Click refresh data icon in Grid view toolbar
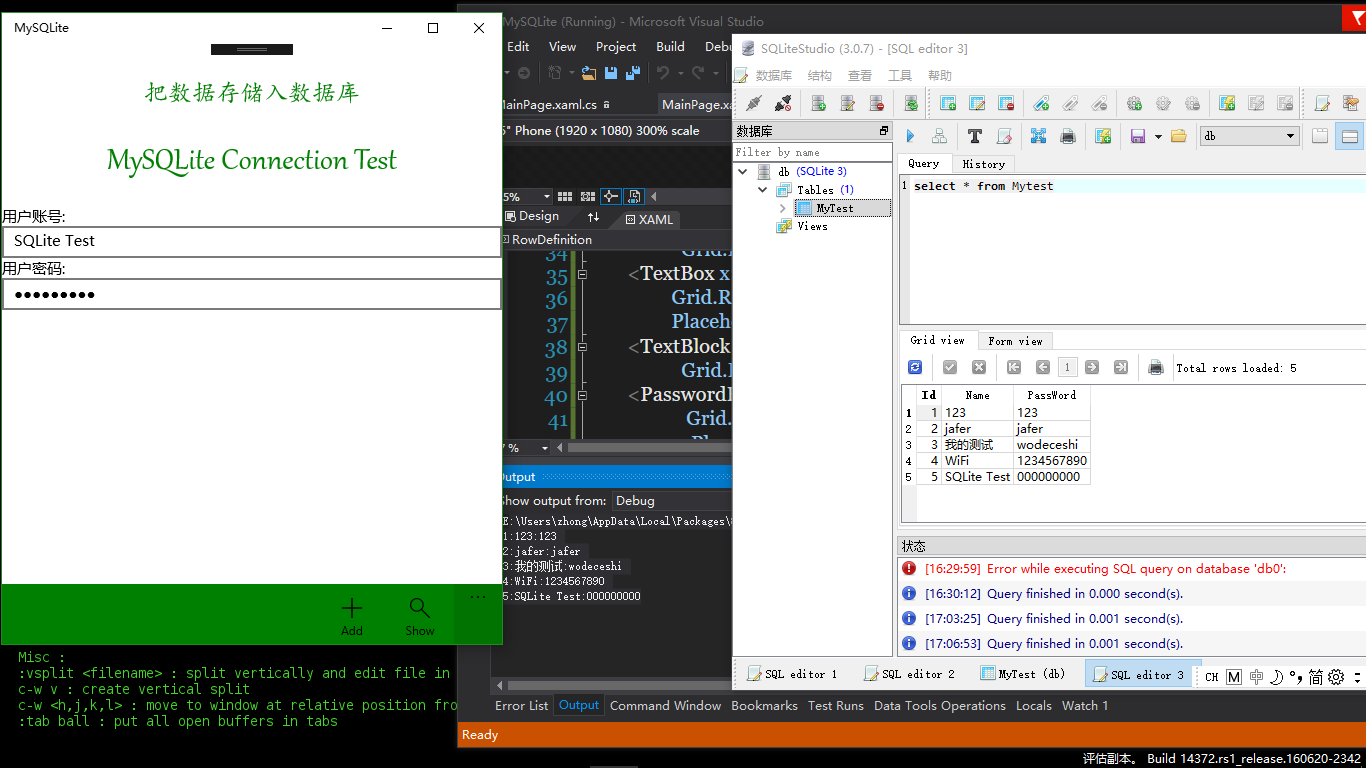Screen dimensions: 1366x768 pyautogui.click(x=914, y=367)
